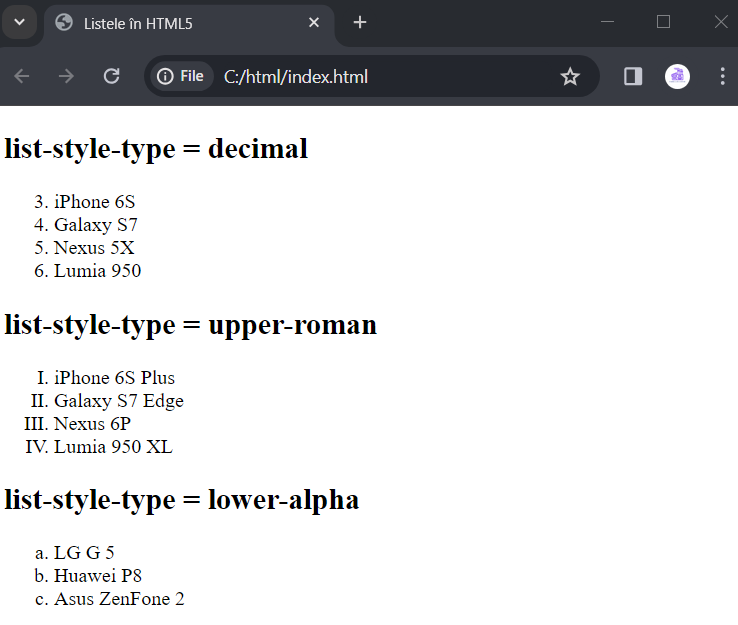Click the Lumia 950 XL list item
Screen dimensions: 738x625
pos(113,447)
